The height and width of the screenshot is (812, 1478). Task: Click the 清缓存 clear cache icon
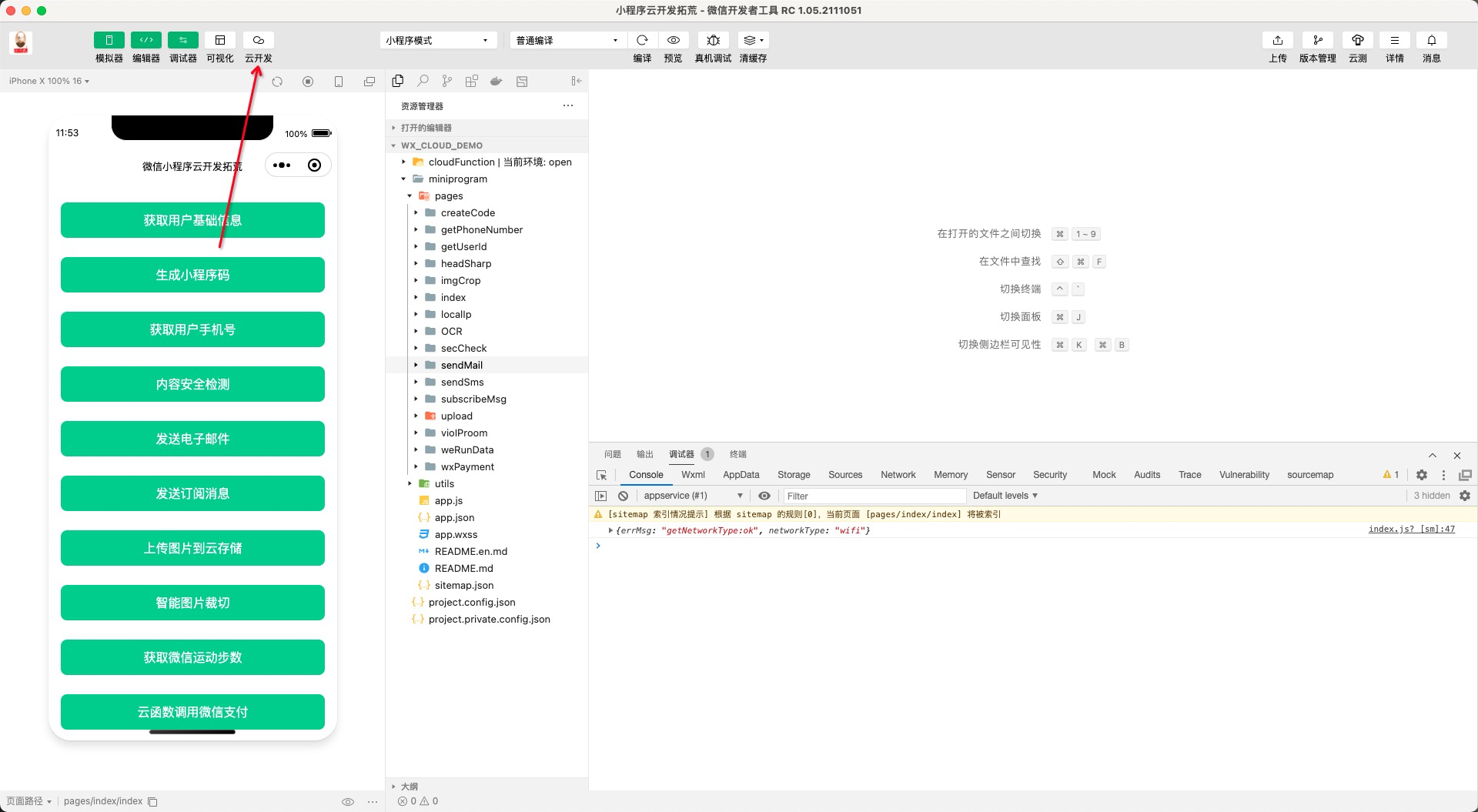click(x=753, y=40)
